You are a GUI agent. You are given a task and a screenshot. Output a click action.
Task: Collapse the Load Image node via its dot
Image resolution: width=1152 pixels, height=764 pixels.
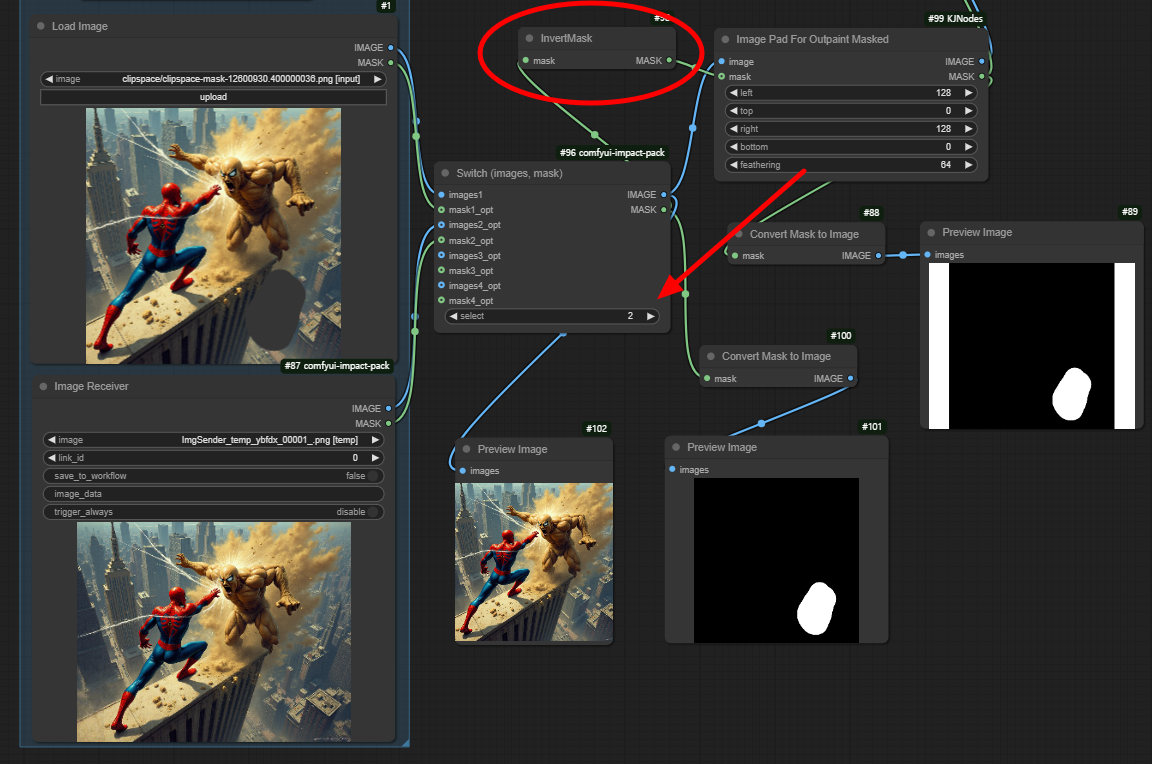[40, 26]
